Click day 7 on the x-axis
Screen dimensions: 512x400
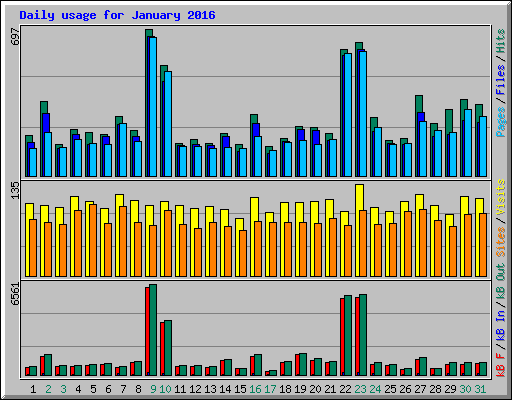[123, 389]
